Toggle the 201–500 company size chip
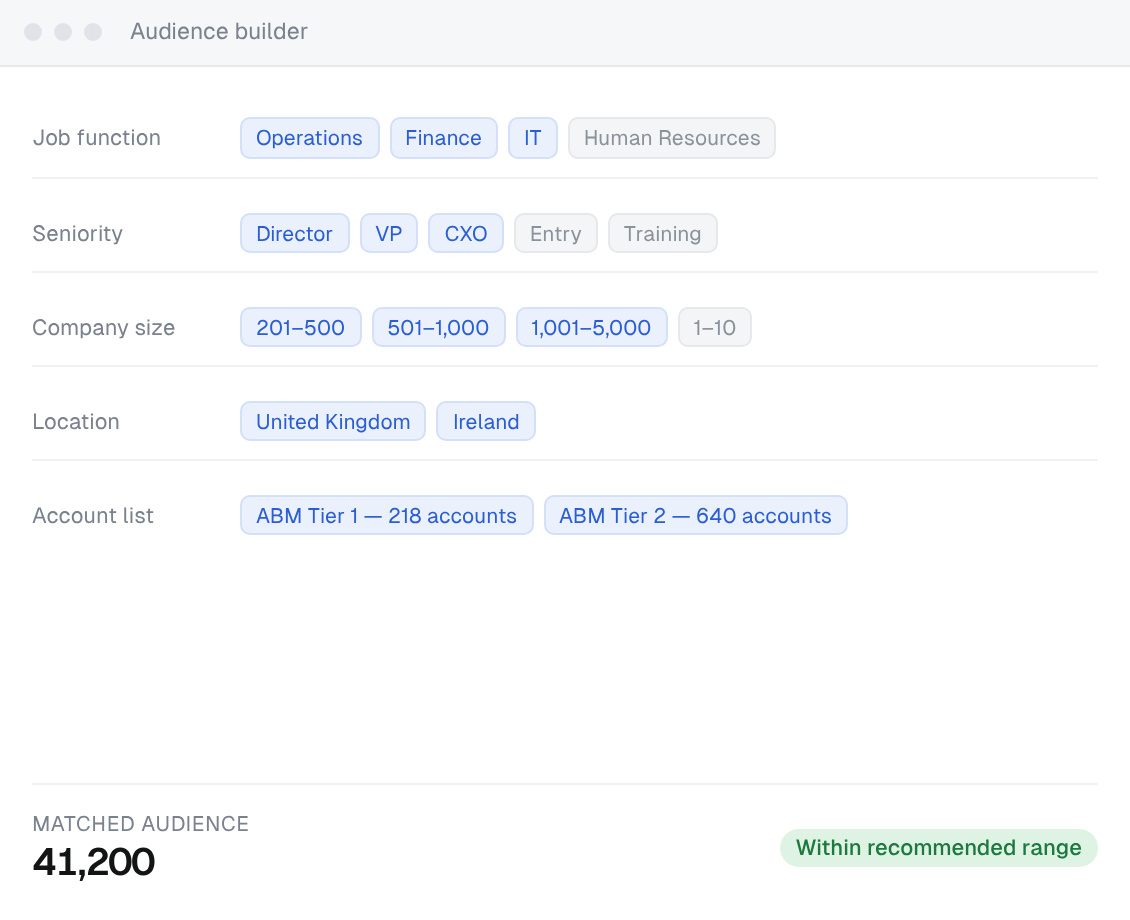The image size is (1130, 920). click(x=301, y=327)
